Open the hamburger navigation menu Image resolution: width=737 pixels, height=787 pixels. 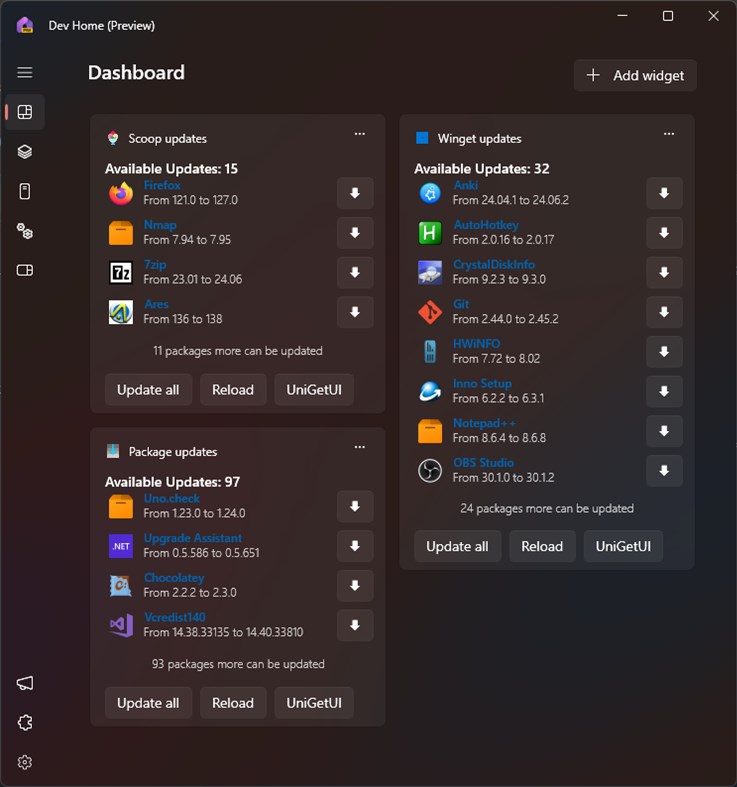click(25, 72)
